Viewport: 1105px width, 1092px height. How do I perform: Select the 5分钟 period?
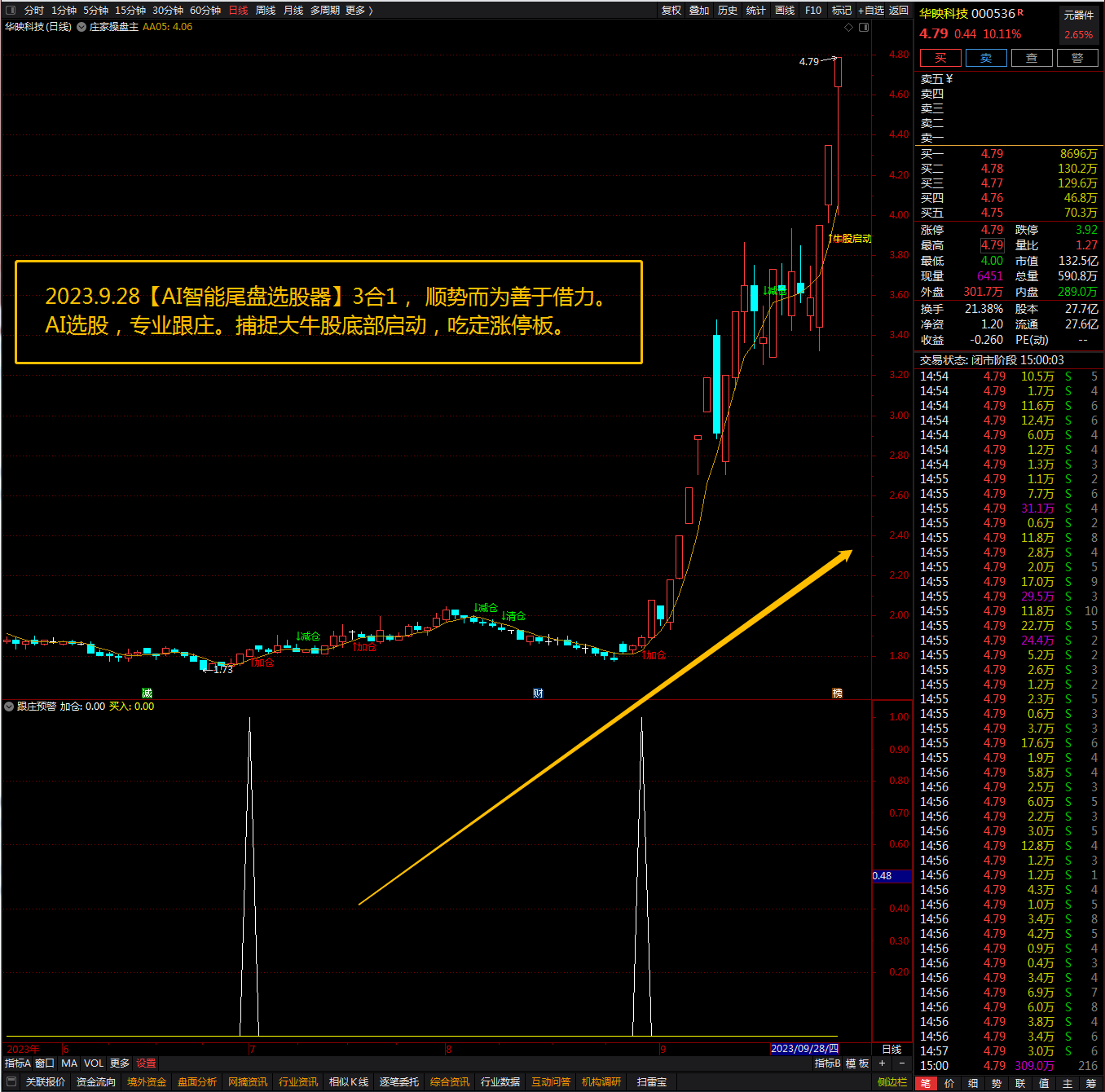95,11
